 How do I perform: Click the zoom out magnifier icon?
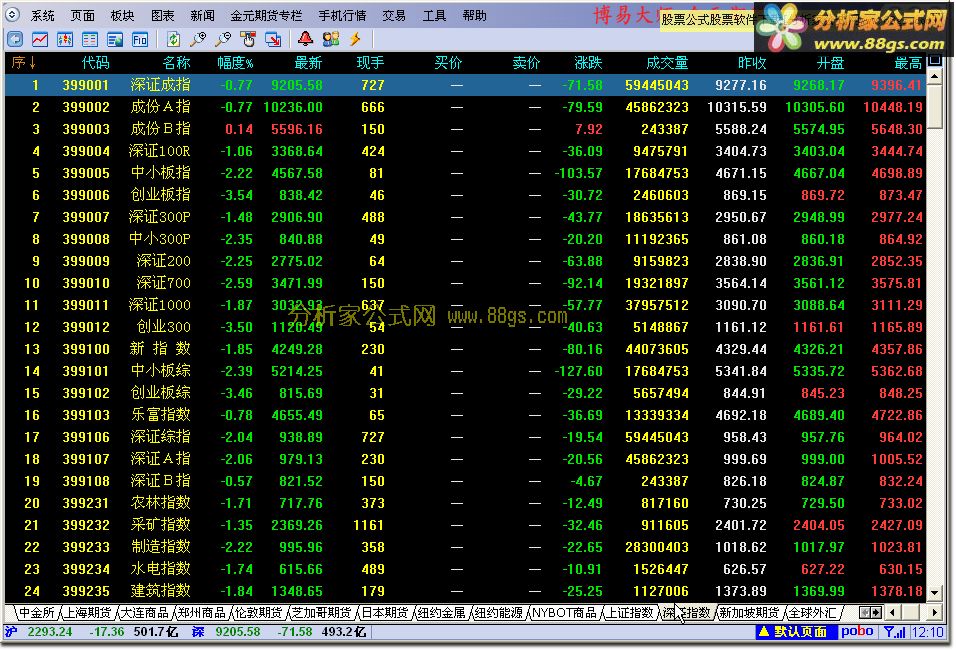pyautogui.click(x=223, y=40)
